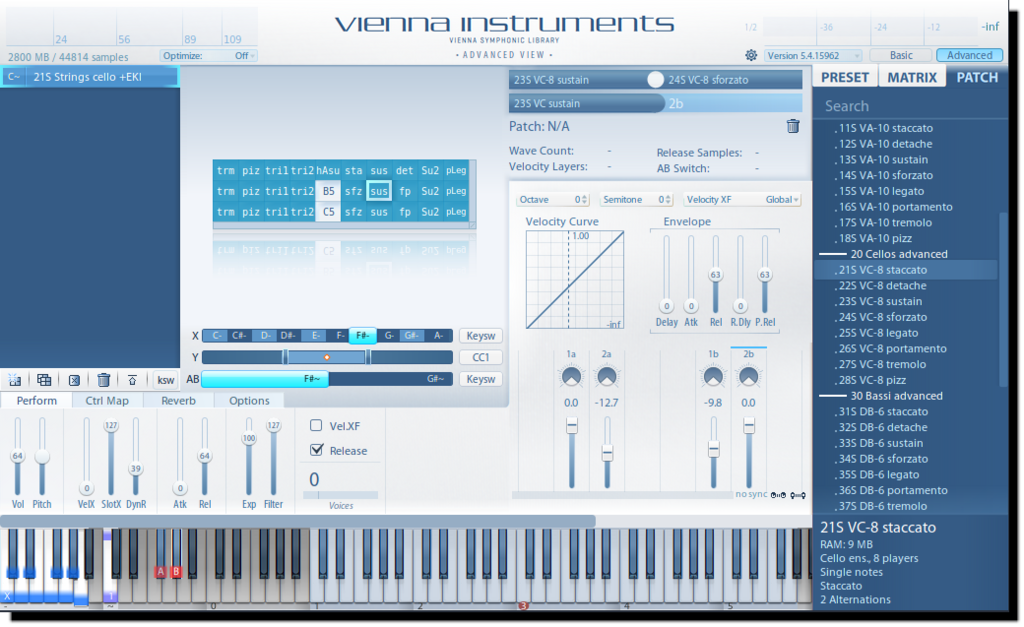Delete the patch using trash icon near Patch: N/A

[x=793, y=126]
